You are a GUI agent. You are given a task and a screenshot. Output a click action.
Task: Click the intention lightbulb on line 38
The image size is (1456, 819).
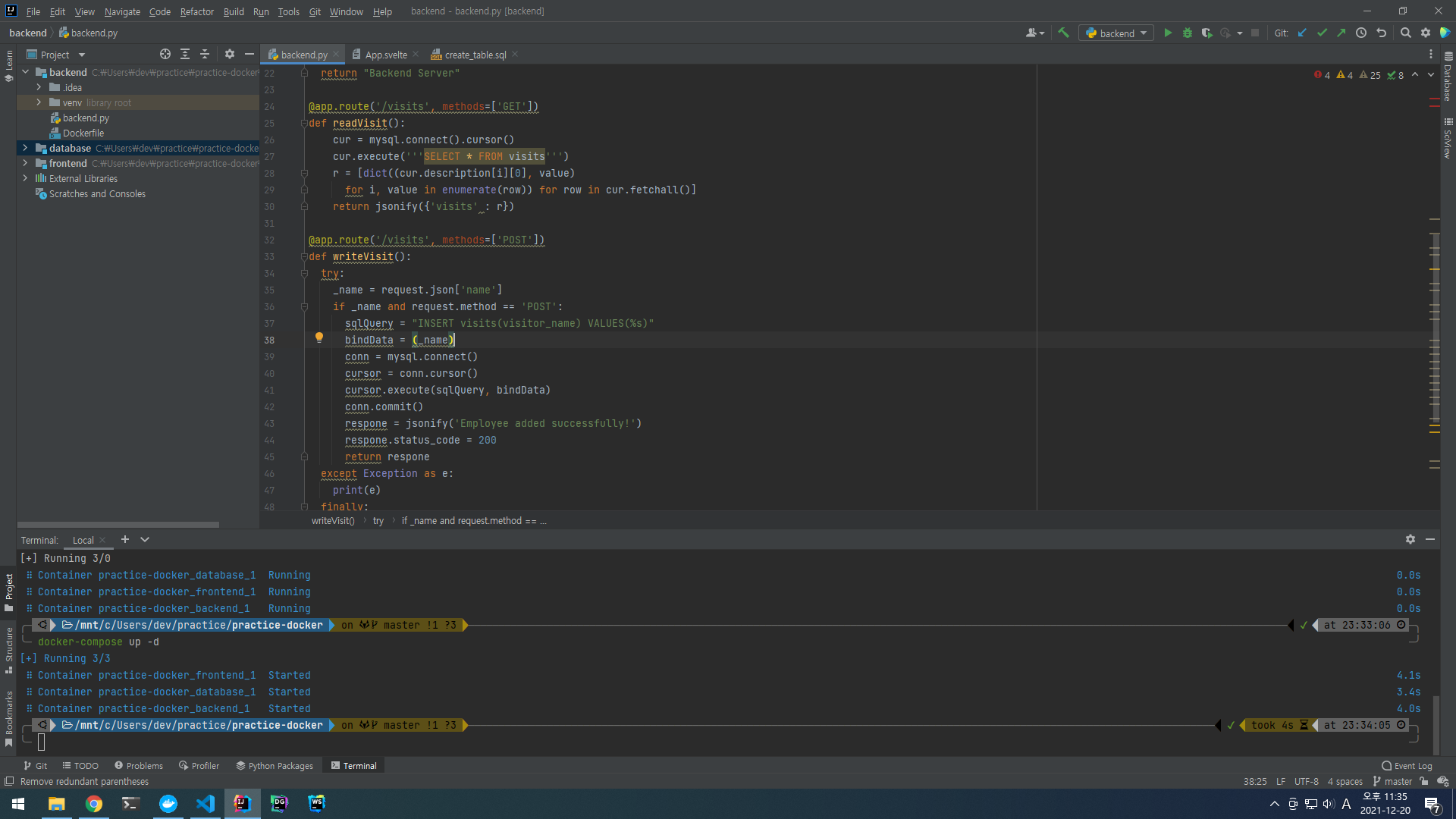319,337
